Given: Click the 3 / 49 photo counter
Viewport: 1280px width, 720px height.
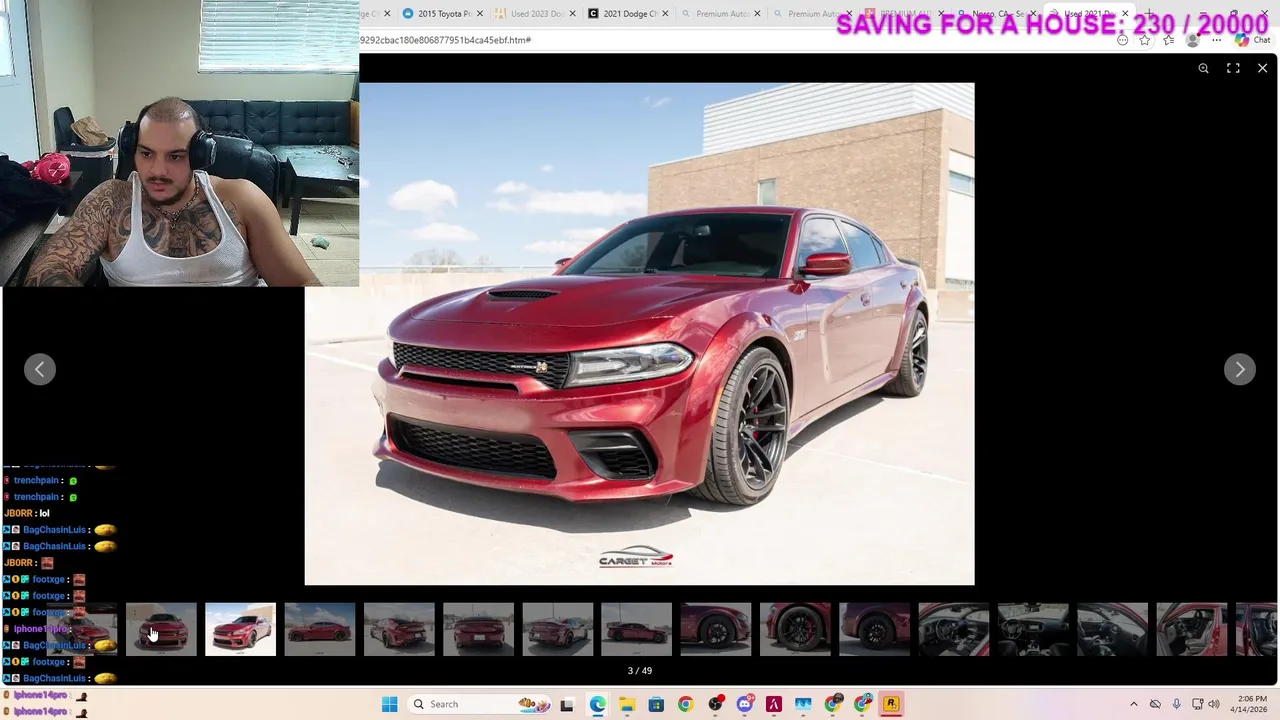Looking at the screenshot, I should point(640,671).
